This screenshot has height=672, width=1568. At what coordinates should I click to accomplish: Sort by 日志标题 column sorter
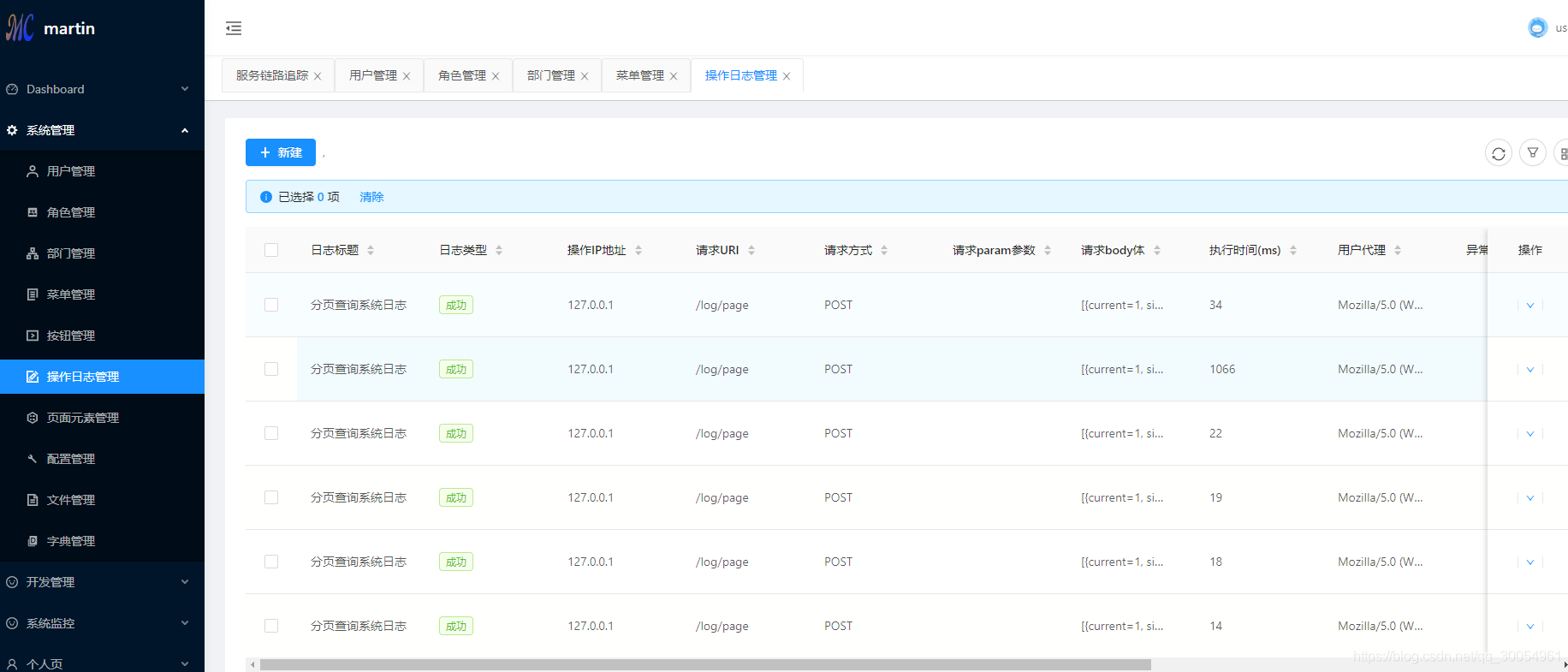click(371, 250)
